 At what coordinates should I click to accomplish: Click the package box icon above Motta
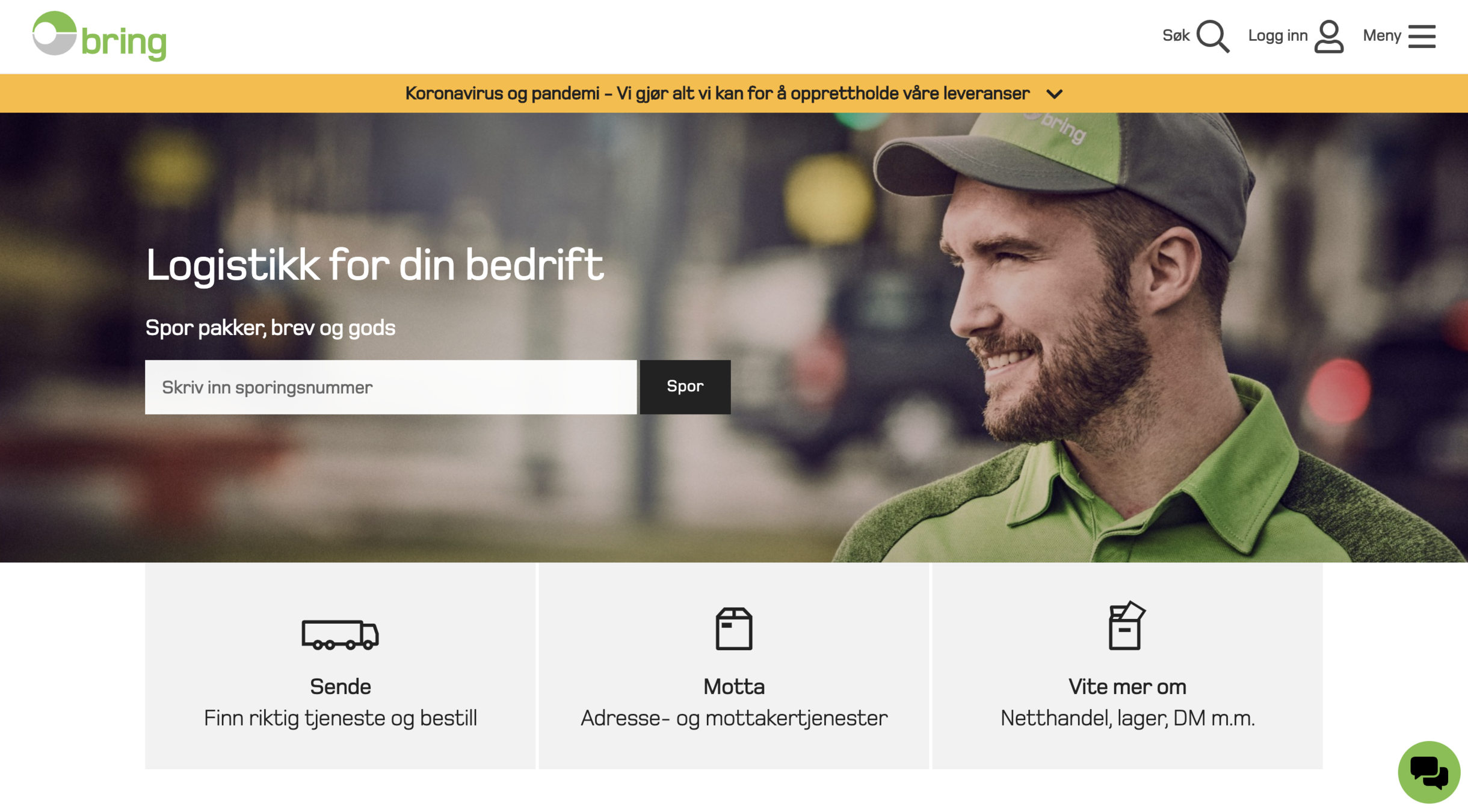coord(733,629)
